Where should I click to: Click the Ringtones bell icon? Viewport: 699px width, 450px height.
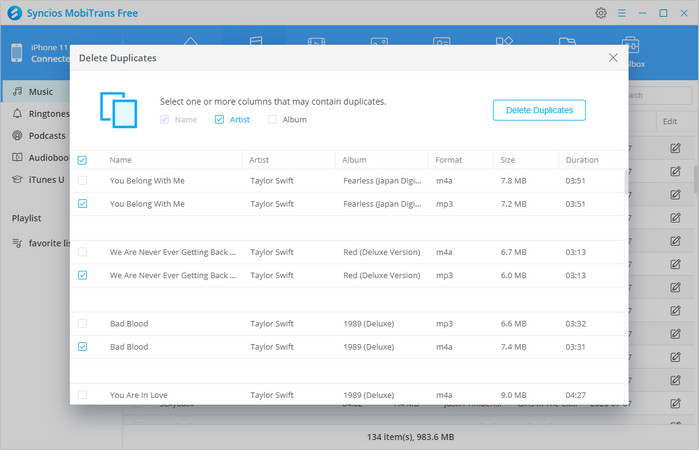pos(17,113)
